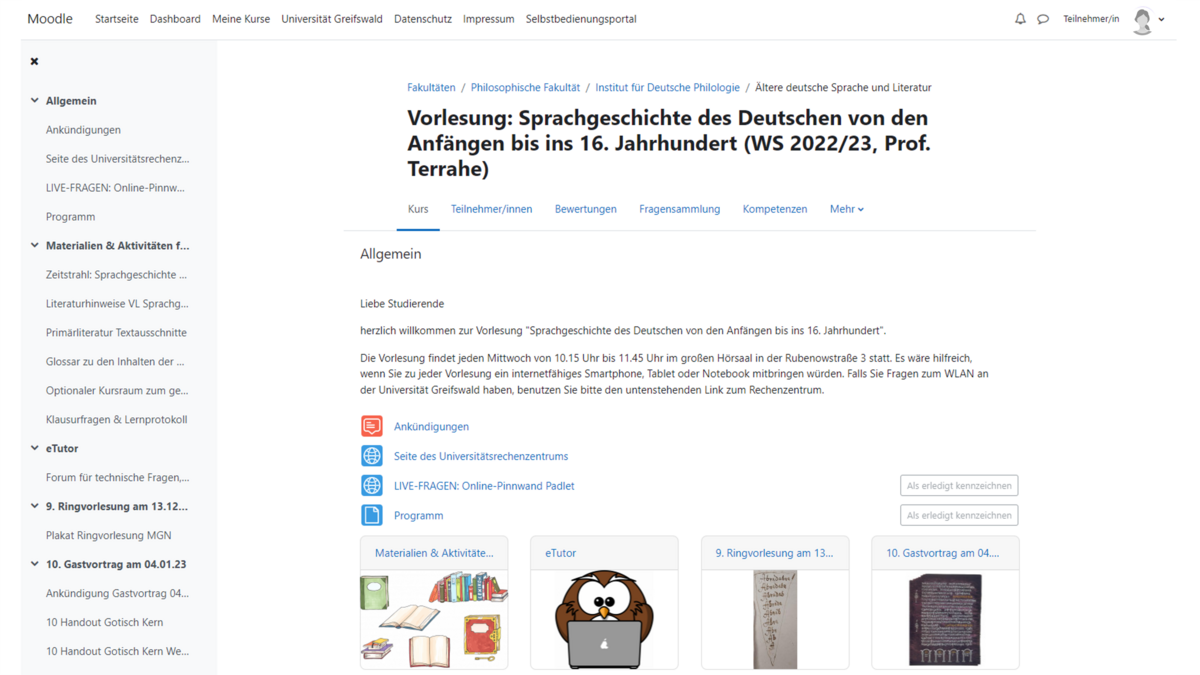Open the eTutor owl thumbnail
This screenshot has width=1200, height=675.
604,619
